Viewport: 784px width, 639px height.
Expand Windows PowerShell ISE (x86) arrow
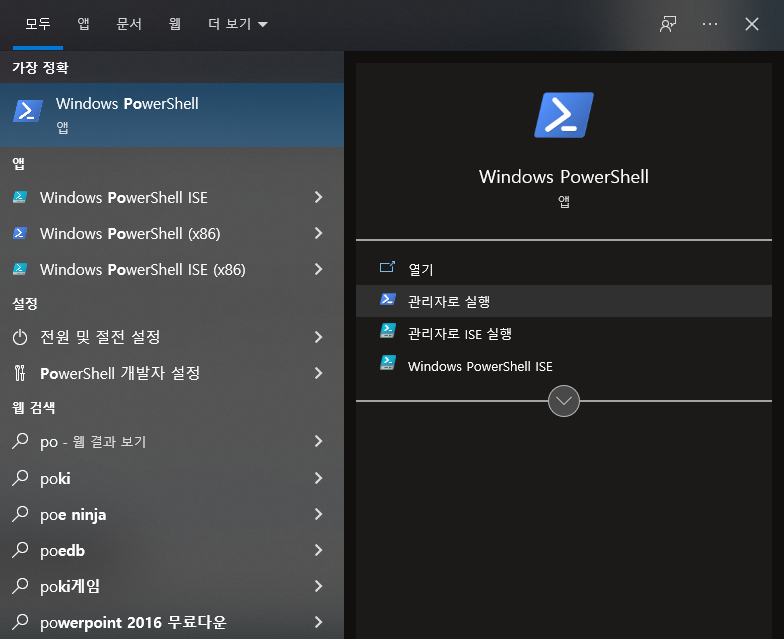[x=318, y=269]
